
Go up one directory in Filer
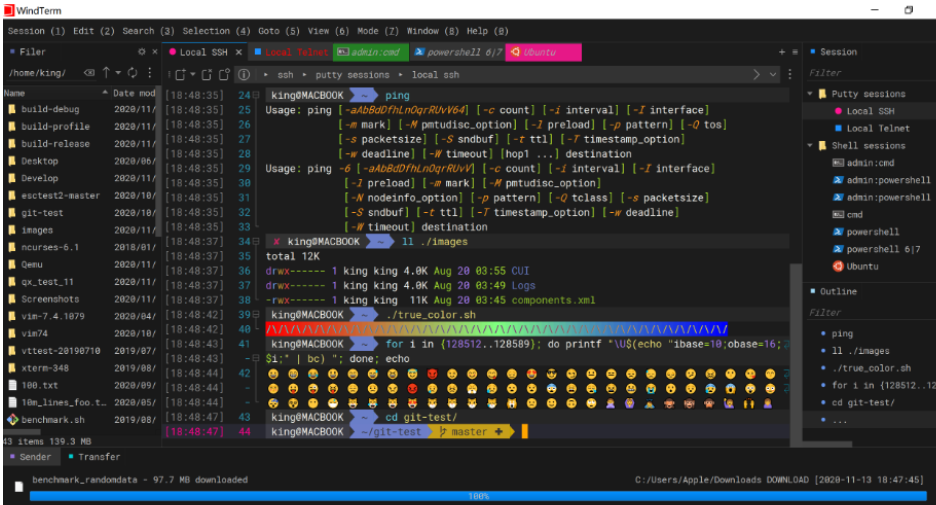tap(106, 73)
